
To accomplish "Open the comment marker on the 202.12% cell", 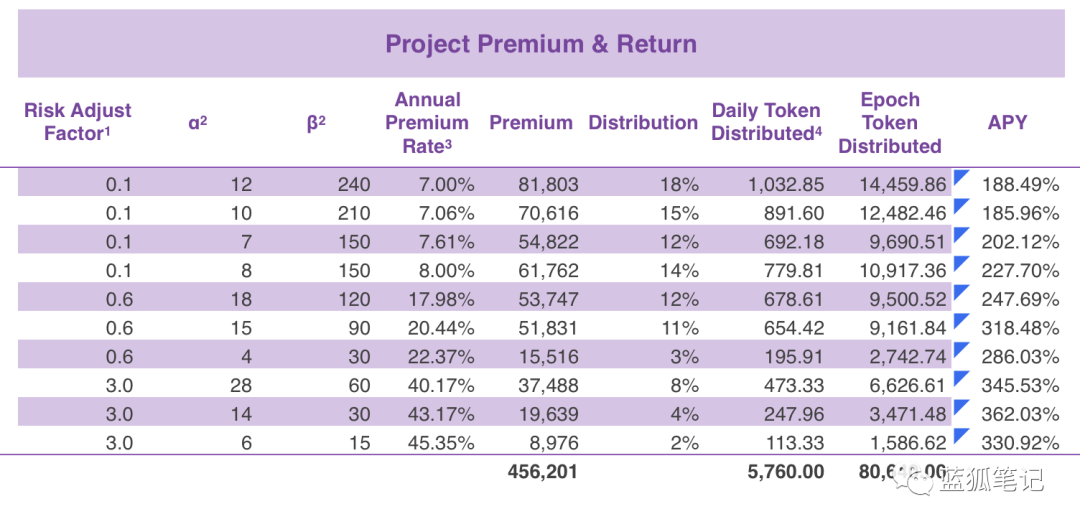I will pos(961,236).
